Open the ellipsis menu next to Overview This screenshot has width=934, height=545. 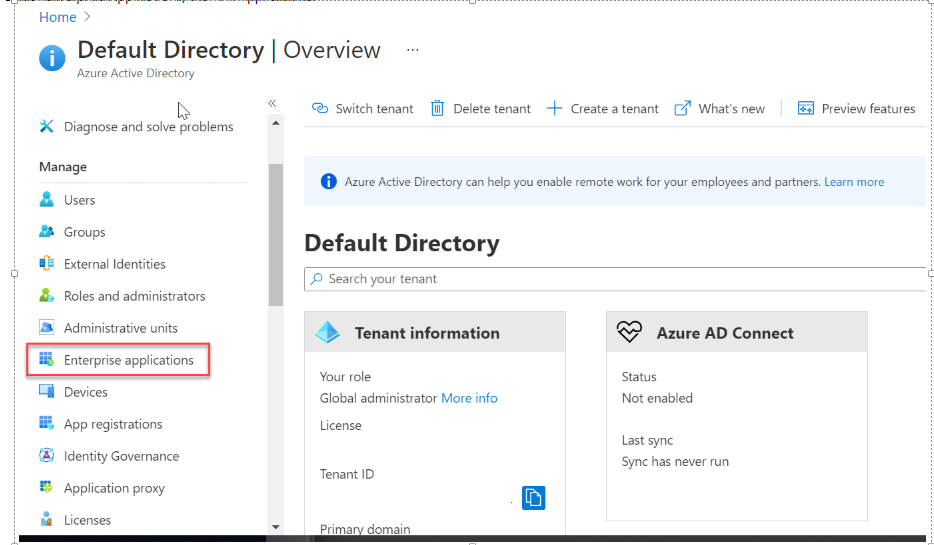coord(412,50)
